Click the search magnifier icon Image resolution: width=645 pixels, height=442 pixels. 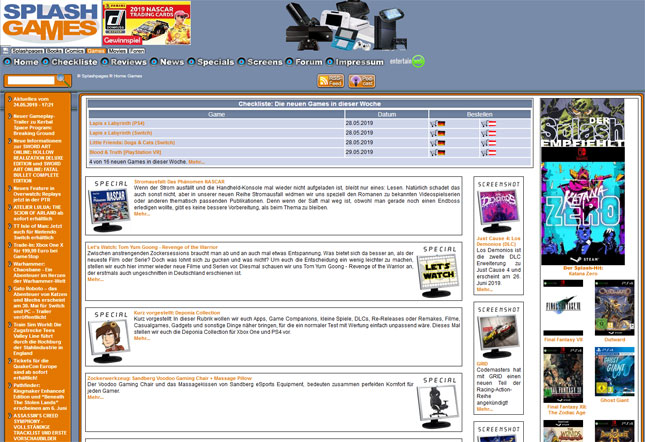63,80
